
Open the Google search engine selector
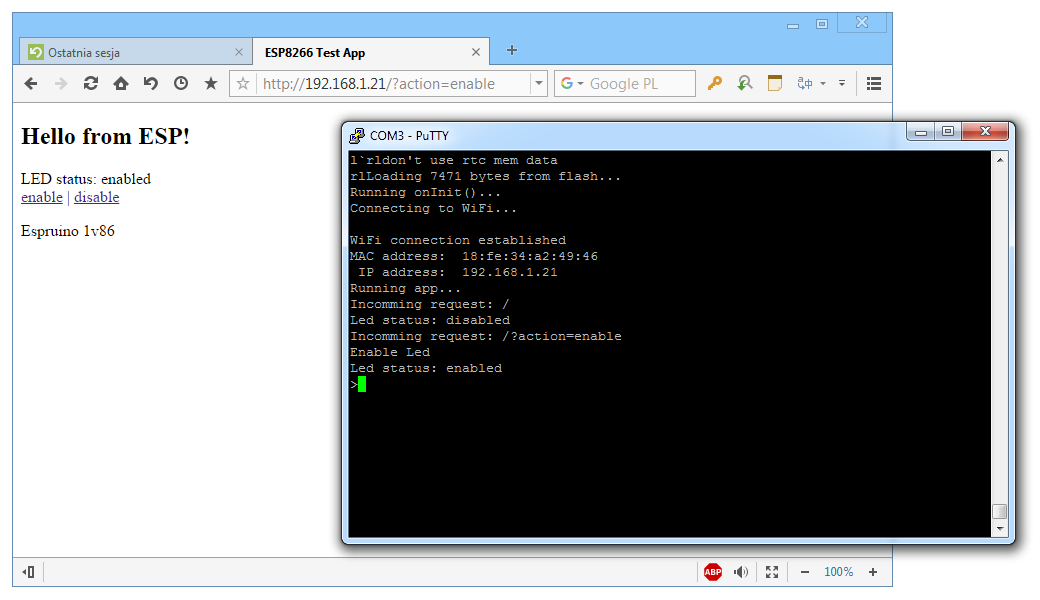coord(572,84)
